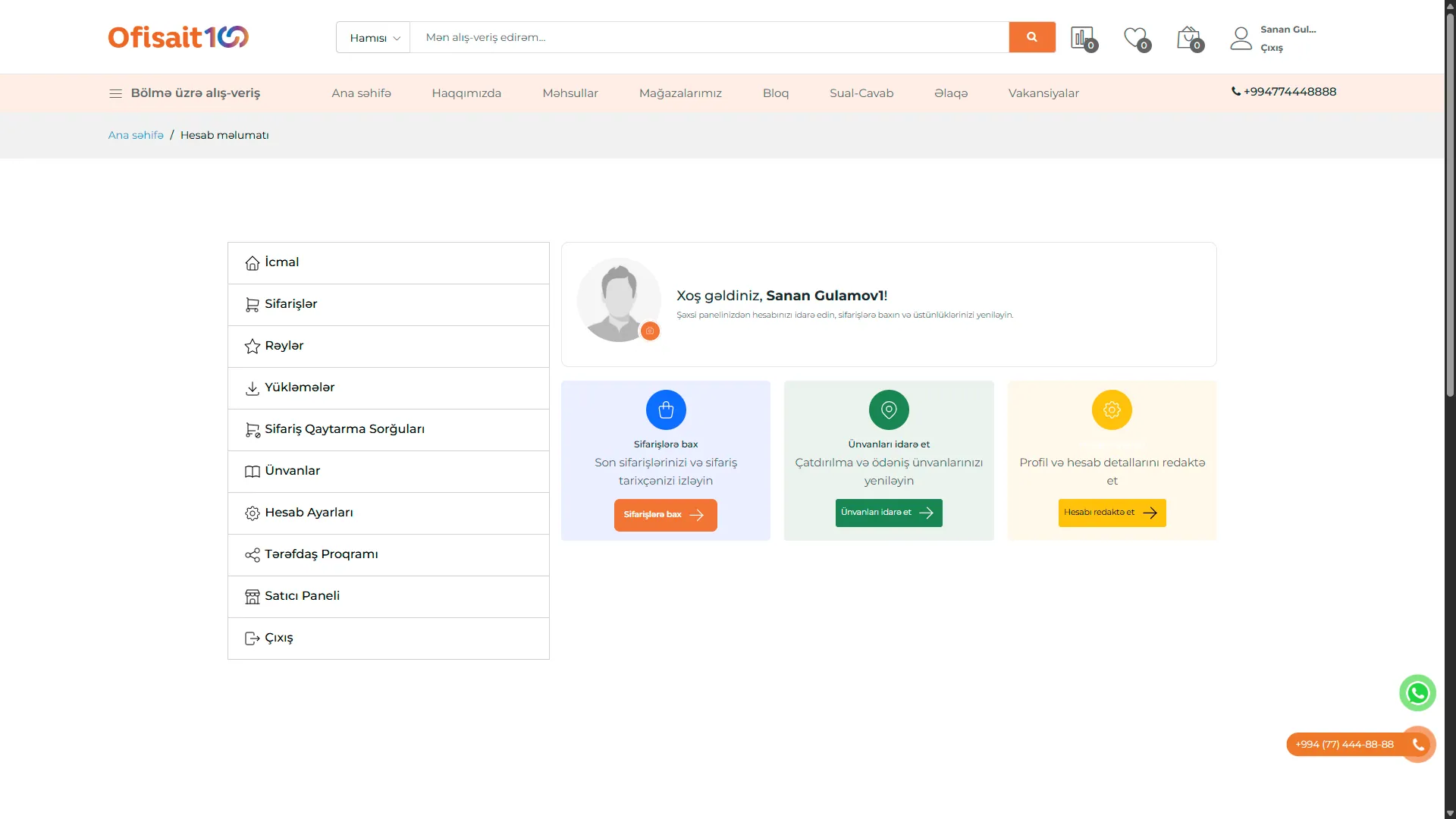
Task: Click the yellow Hesabı redaktə et button
Action: click(1112, 513)
